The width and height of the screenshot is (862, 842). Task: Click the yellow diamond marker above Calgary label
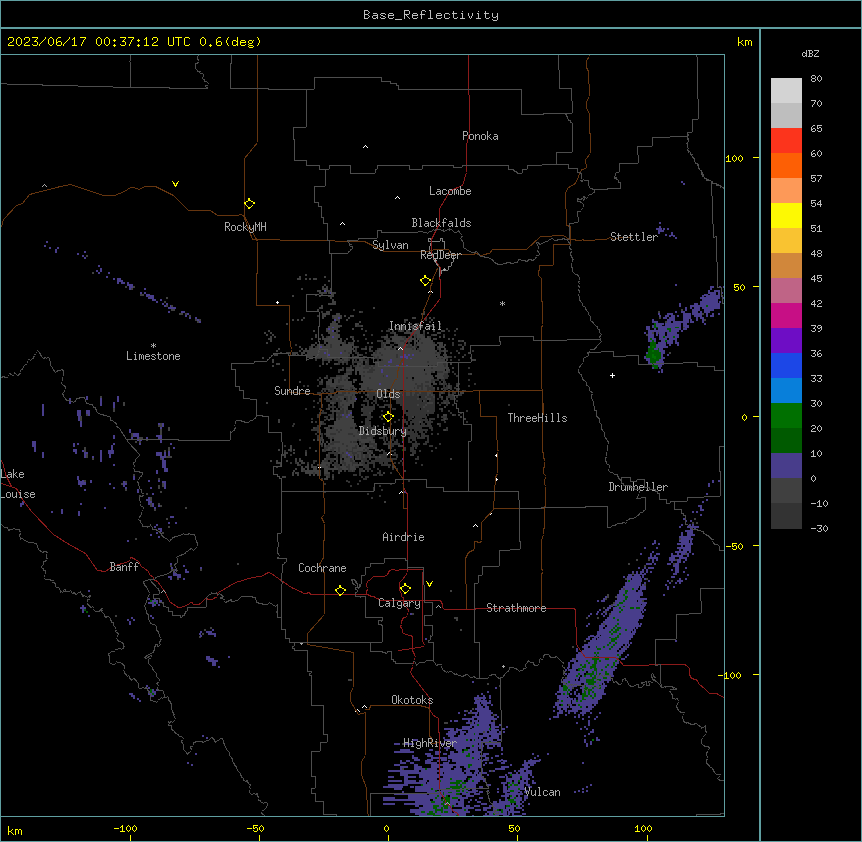(x=405, y=589)
